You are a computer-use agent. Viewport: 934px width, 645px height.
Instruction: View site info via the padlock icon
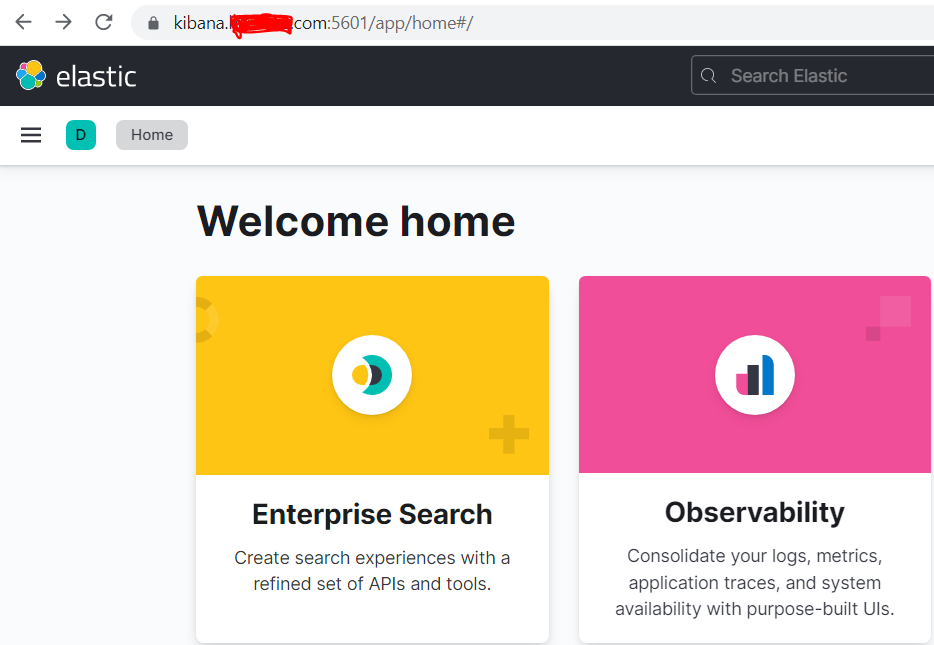point(153,23)
